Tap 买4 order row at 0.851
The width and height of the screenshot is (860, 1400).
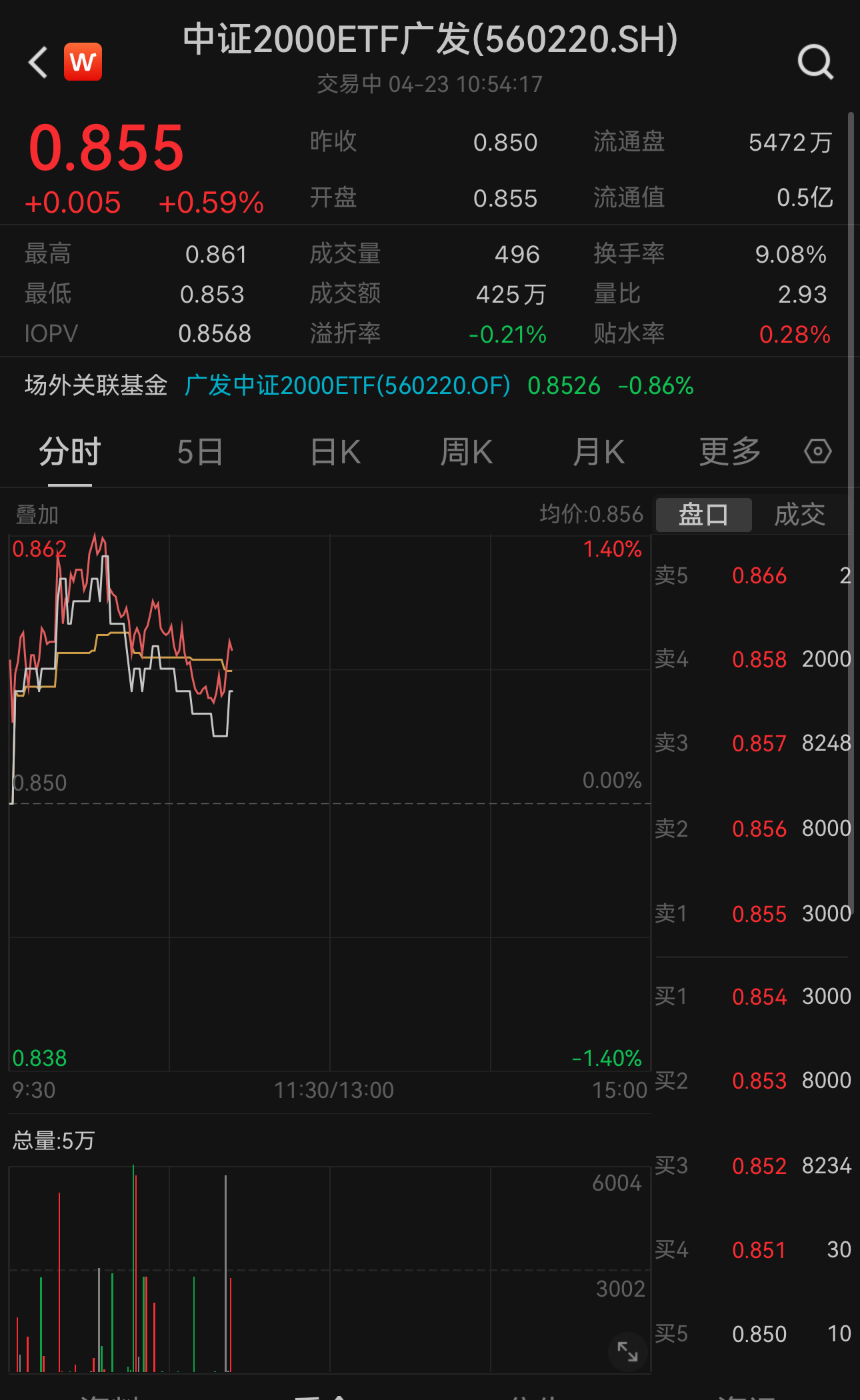click(753, 1250)
